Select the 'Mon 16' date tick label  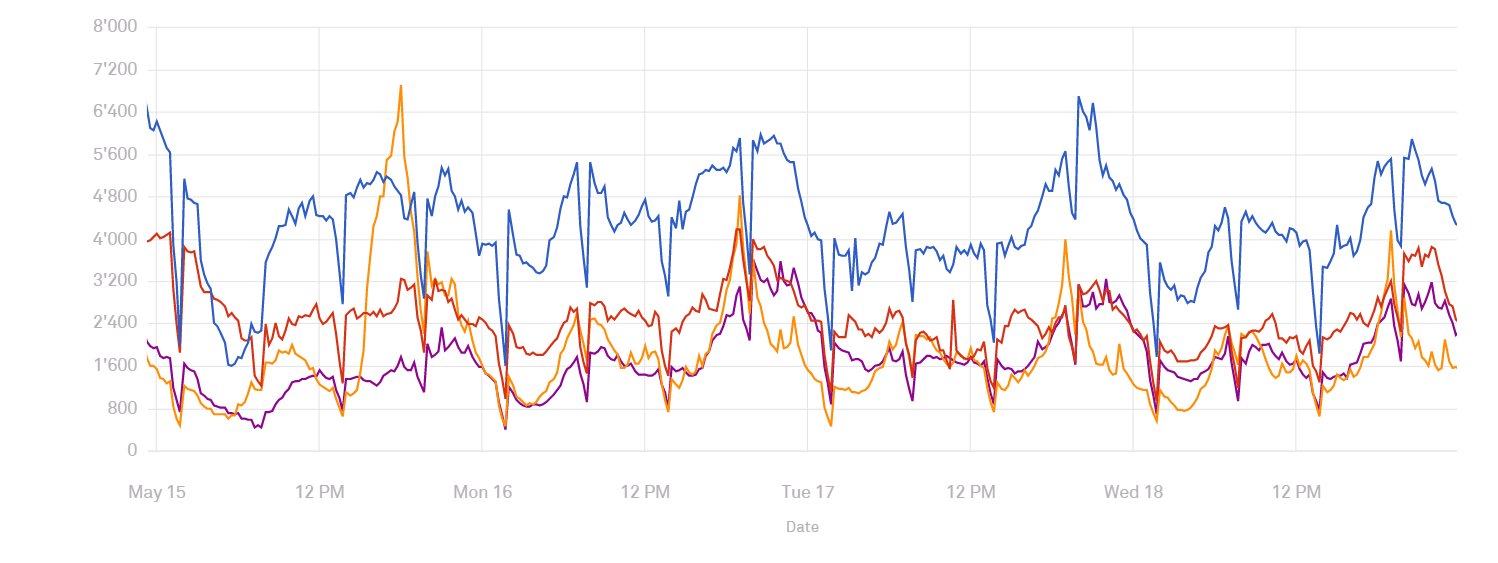pos(483,492)
